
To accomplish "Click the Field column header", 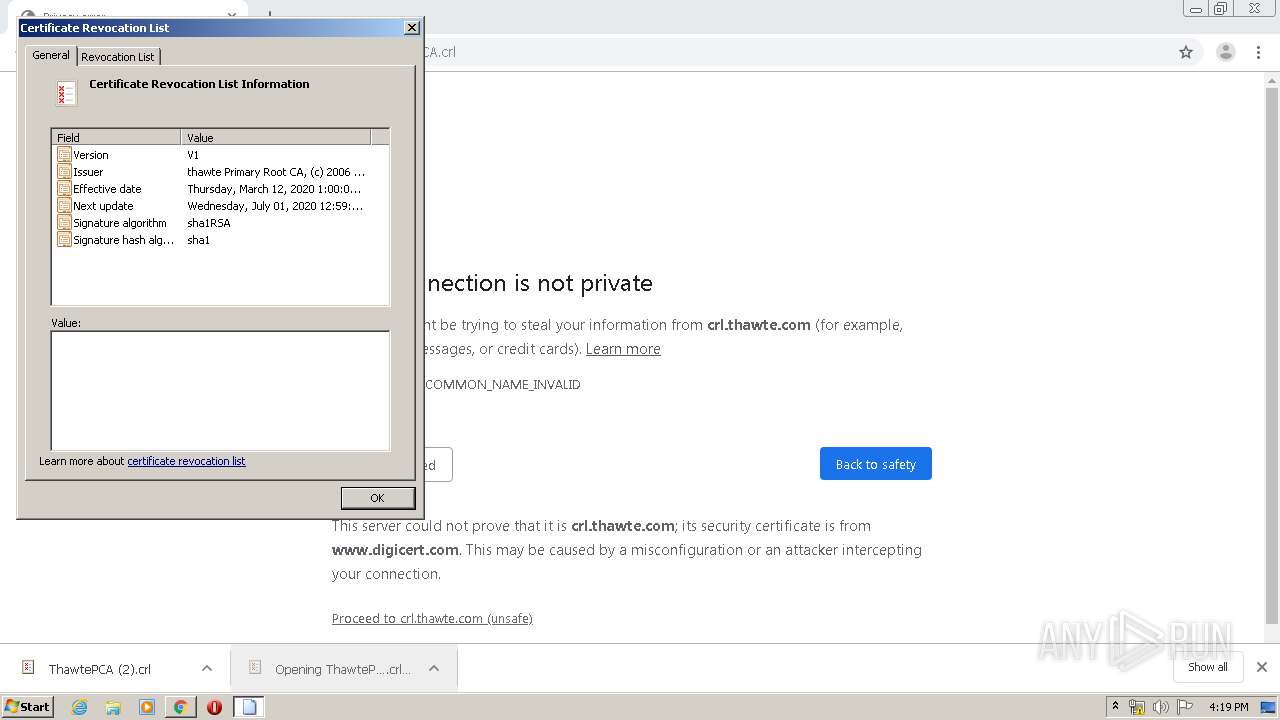I will [116, 137].
